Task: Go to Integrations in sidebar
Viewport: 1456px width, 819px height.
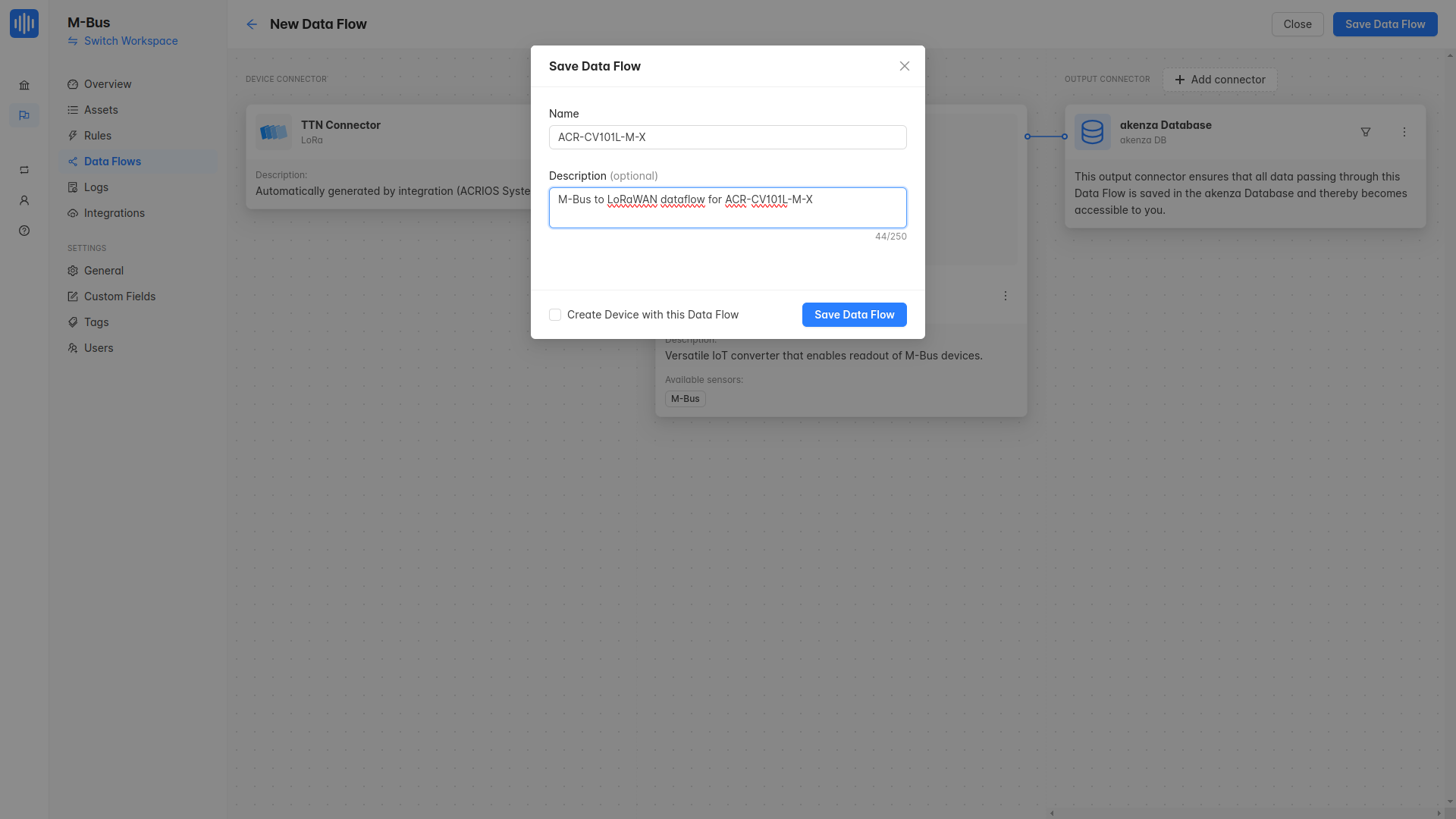Action: point(114,213)
